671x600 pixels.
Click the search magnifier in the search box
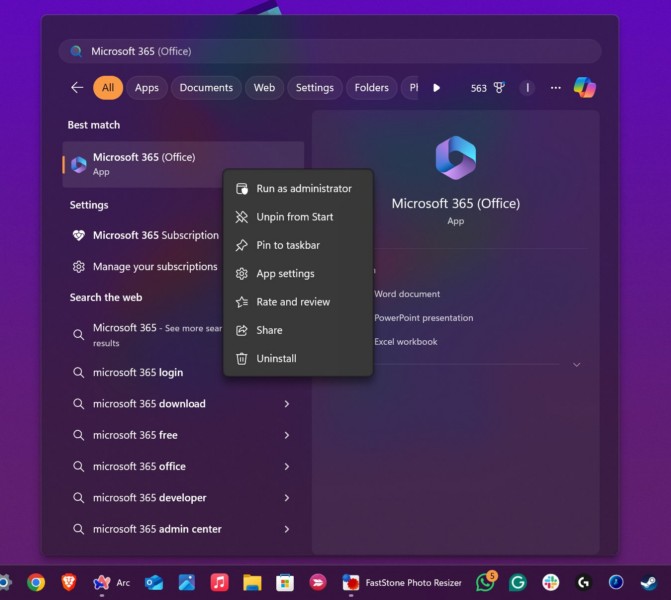pyautogui.click(x=76, y=51)
